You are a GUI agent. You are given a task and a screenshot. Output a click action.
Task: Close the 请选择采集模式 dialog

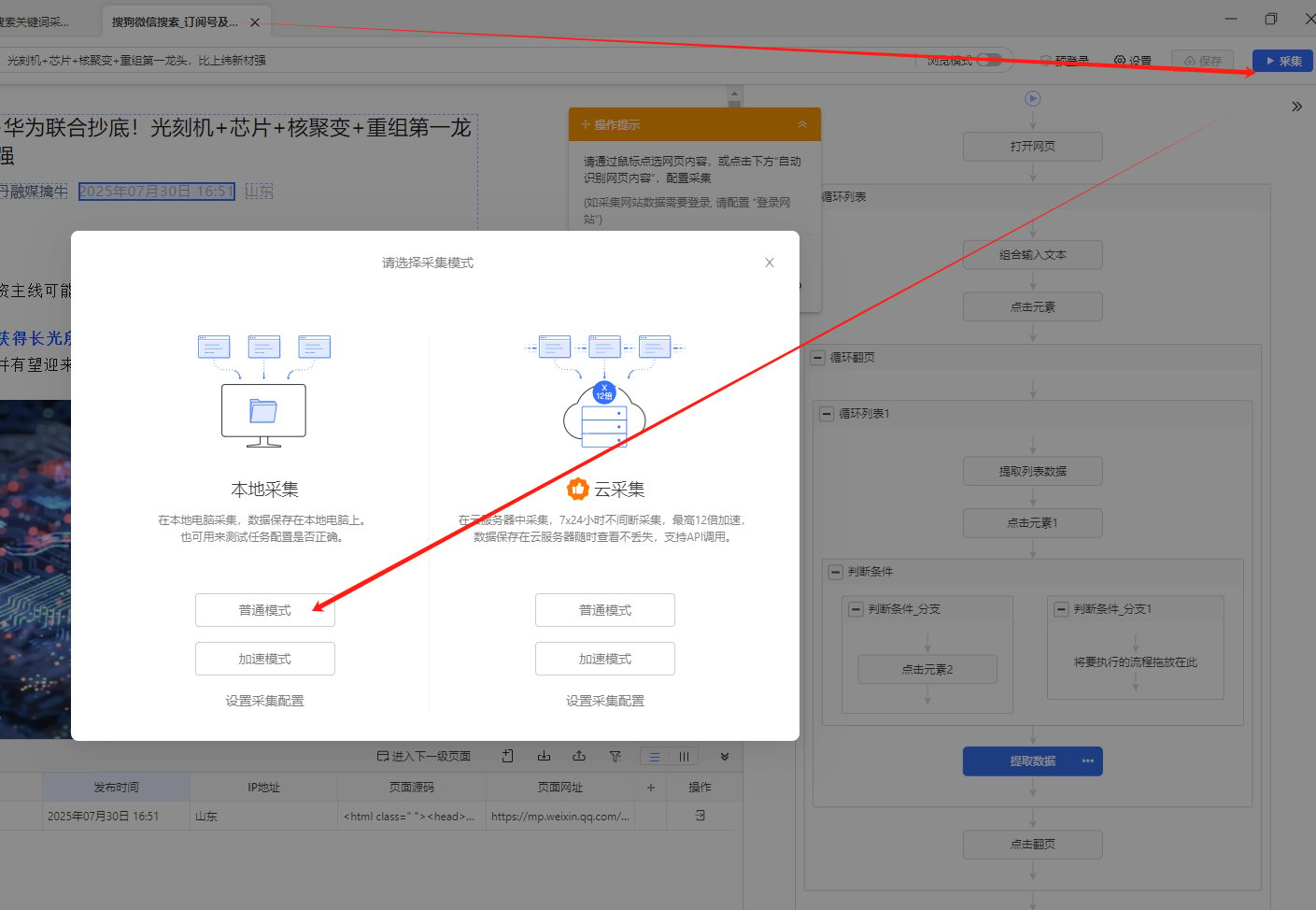coord(770,263)
